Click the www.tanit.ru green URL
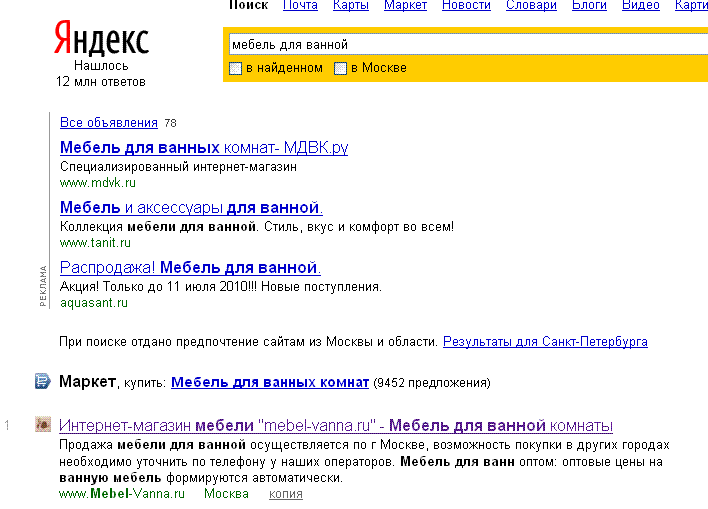 coord(95,243)
